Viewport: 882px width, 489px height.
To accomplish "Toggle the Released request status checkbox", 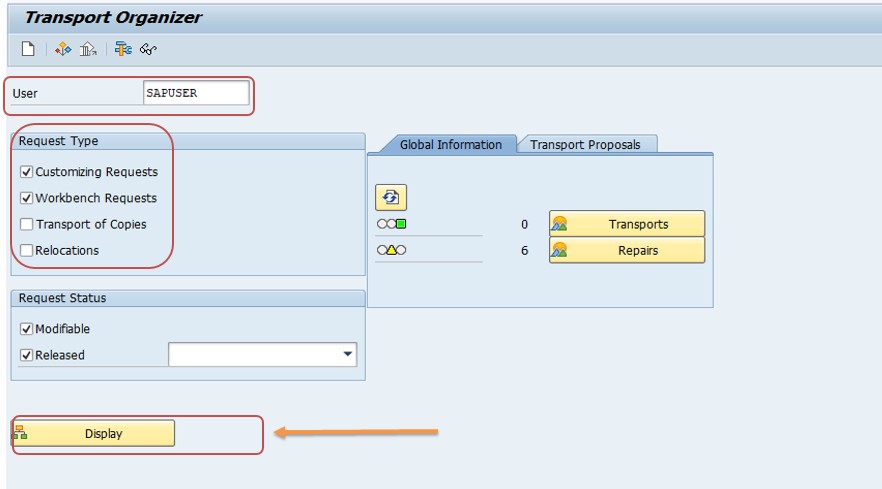I will 27,355.
